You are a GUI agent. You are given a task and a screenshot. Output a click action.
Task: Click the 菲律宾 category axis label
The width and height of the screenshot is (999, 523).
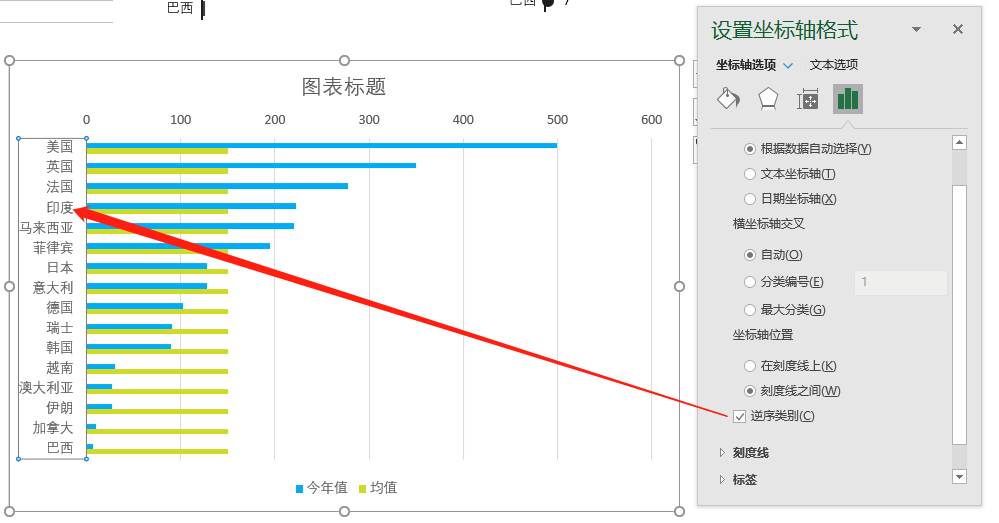53,247
